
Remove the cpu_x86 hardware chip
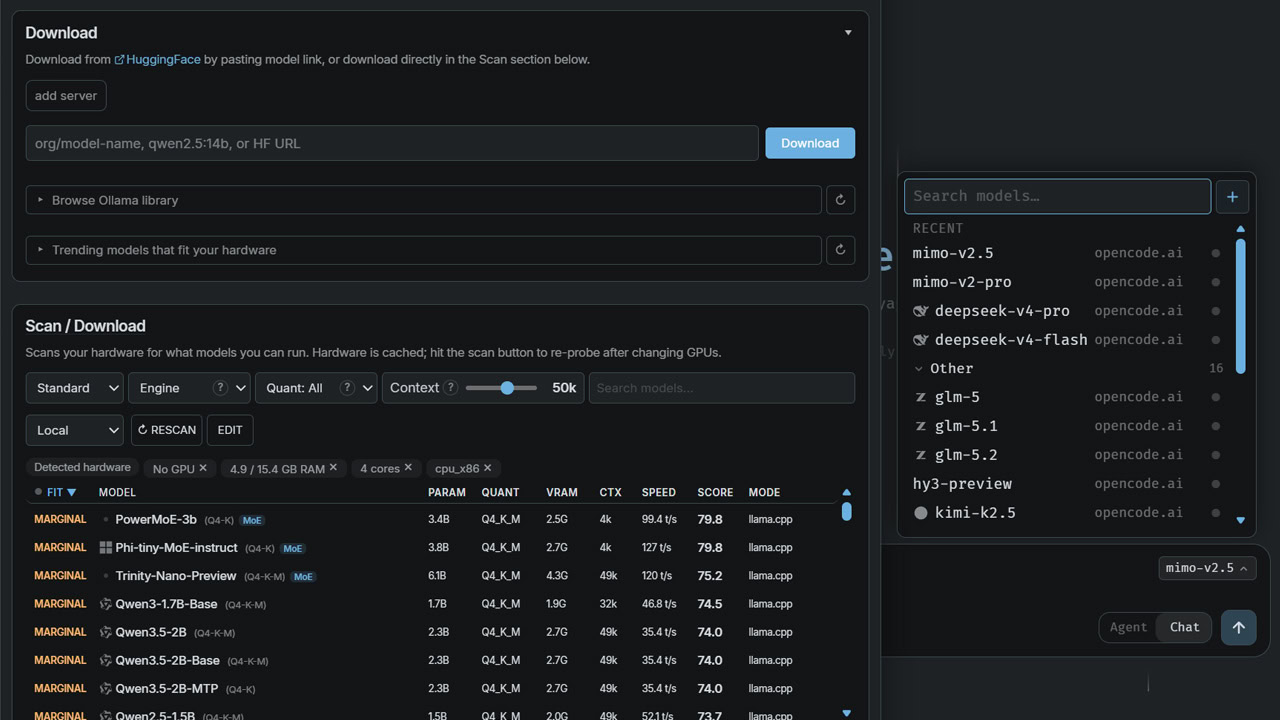[488, 468]
